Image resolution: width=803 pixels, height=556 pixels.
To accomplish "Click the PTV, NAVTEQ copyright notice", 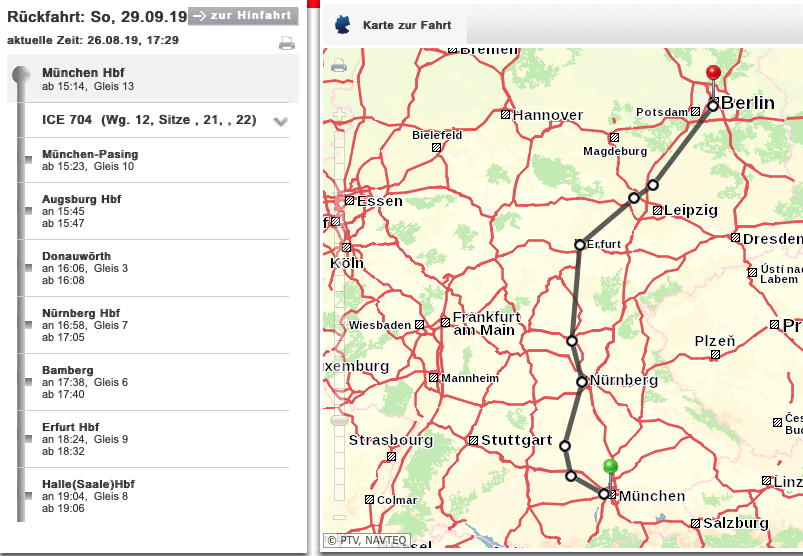I will [x=366, y=540].
